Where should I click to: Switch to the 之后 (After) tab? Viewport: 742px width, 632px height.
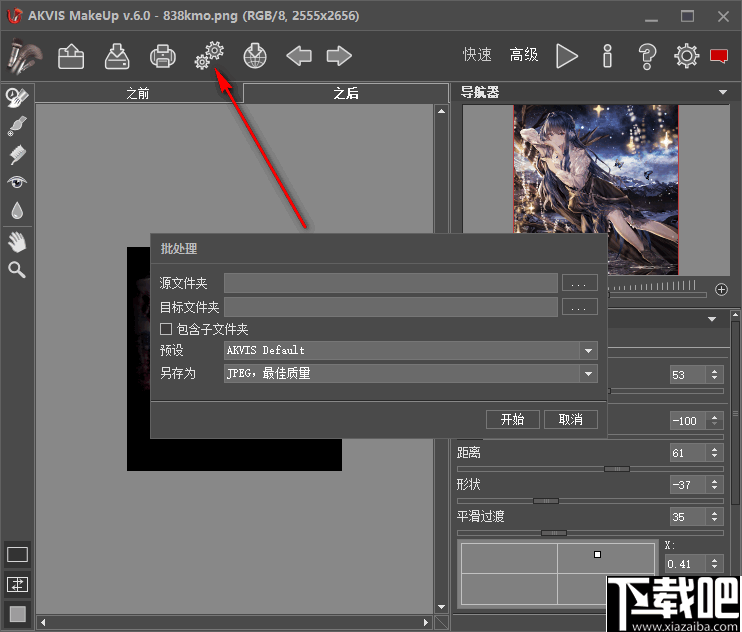pos(346,94)
